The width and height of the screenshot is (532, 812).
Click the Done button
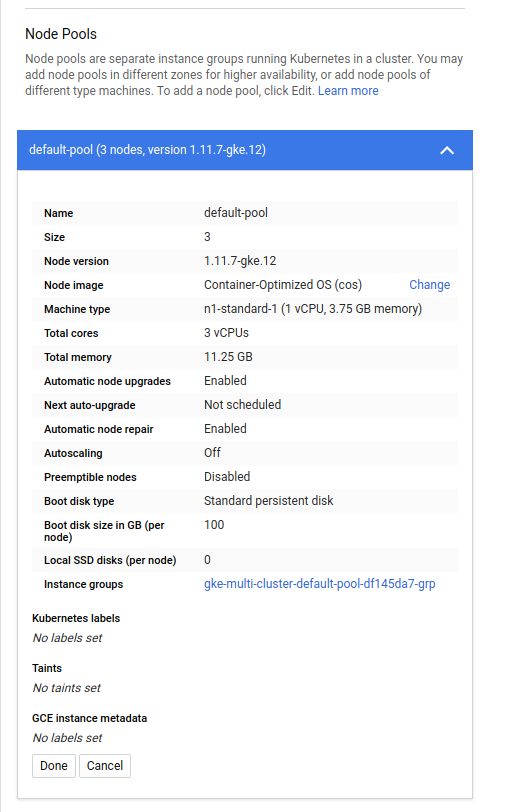coord(54,766)
